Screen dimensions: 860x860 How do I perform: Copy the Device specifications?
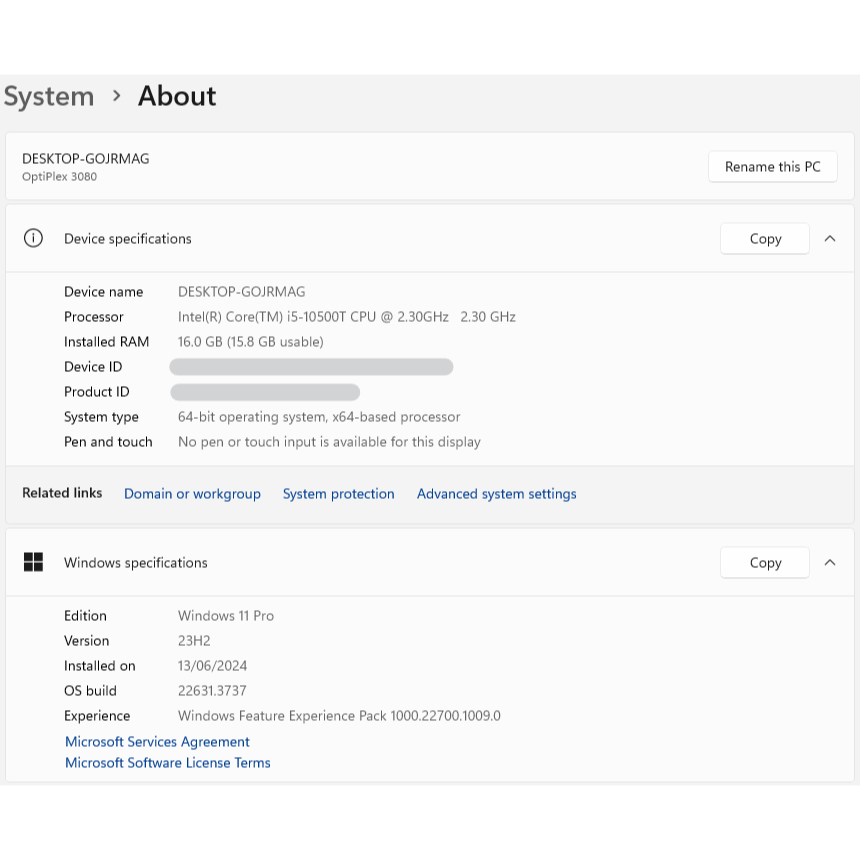click(764, 238)
